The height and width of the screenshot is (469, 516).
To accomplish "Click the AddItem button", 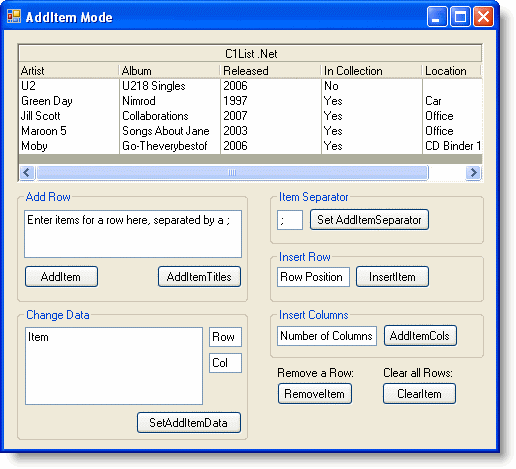I will coord(61,277).
